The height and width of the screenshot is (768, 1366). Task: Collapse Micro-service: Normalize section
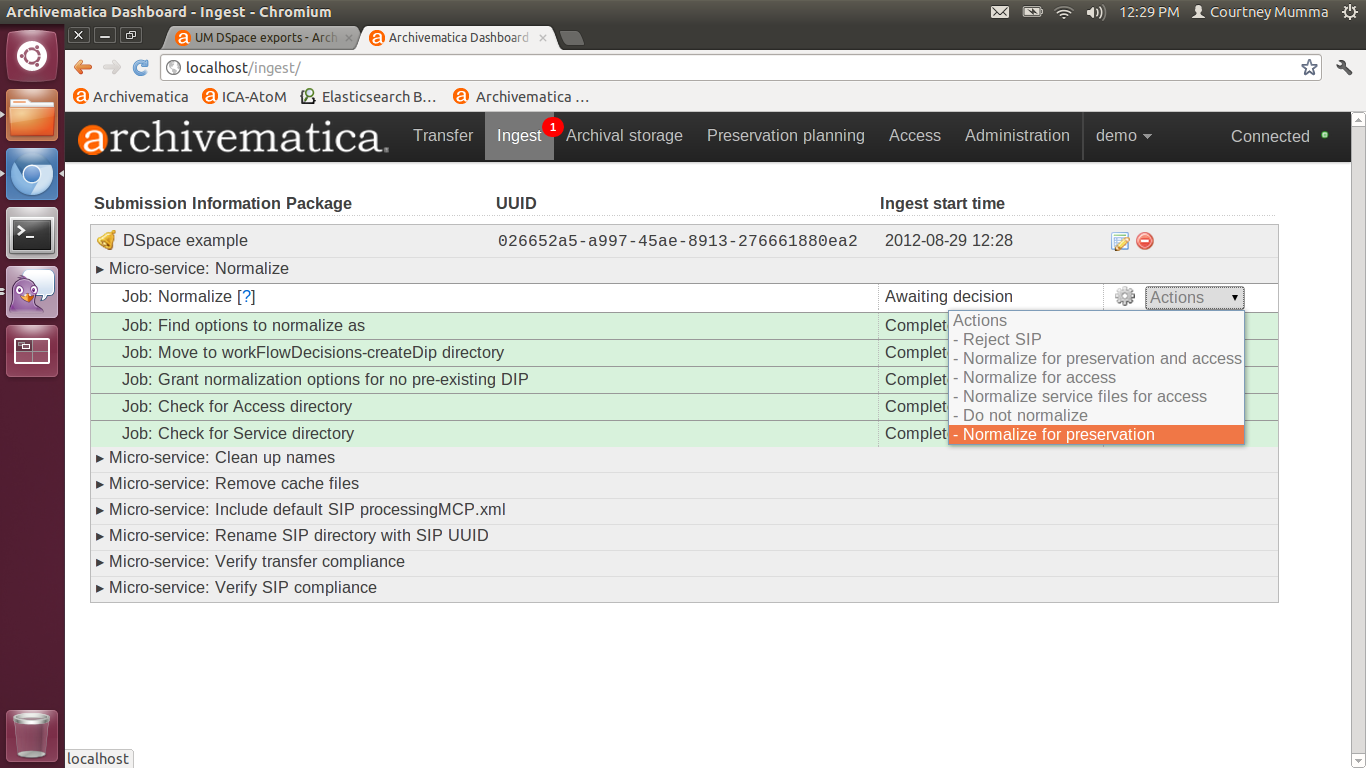(198, 269)
